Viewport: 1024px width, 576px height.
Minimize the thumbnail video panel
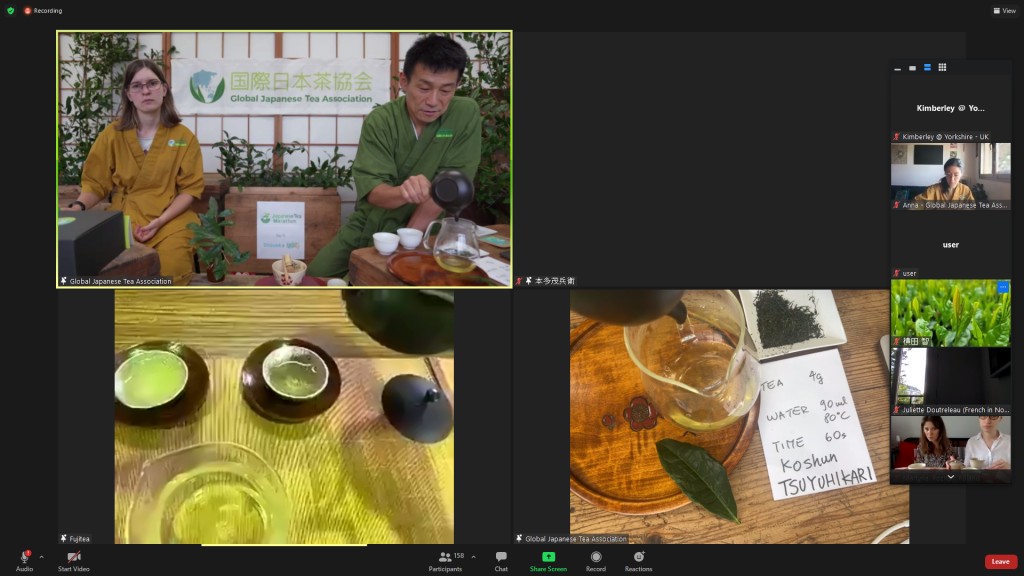[x=898, y=68]
